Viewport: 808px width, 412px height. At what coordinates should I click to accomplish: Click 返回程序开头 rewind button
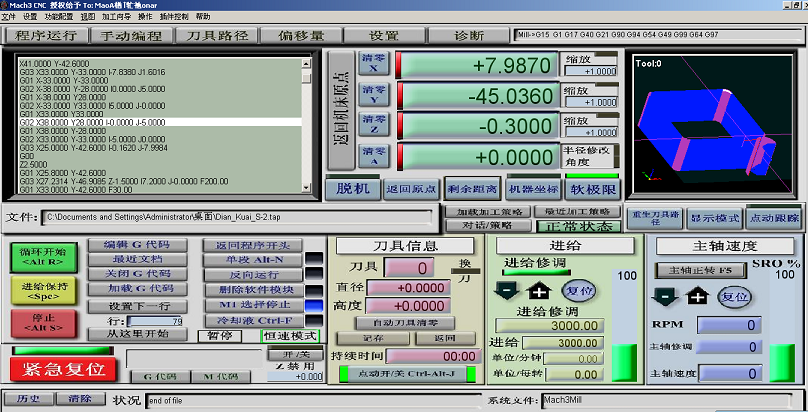(x=253, y=245)
